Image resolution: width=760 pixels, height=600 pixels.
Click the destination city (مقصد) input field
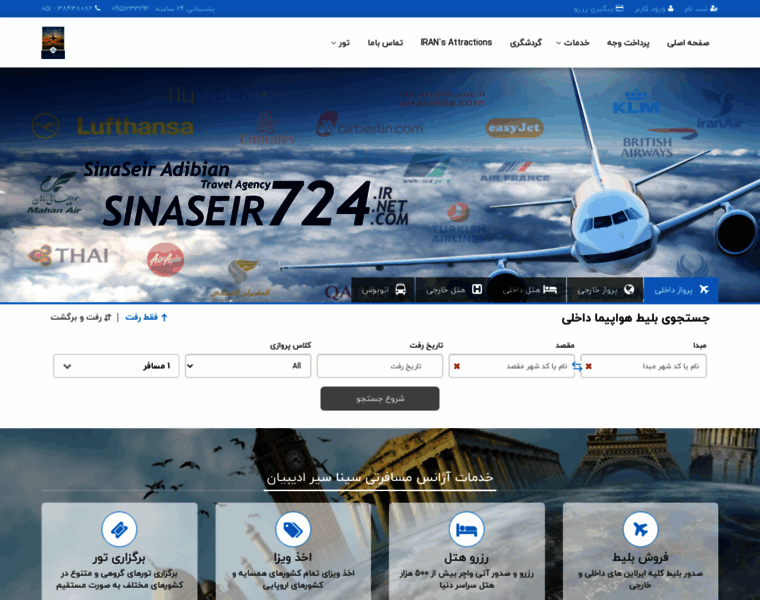[511, 366]
